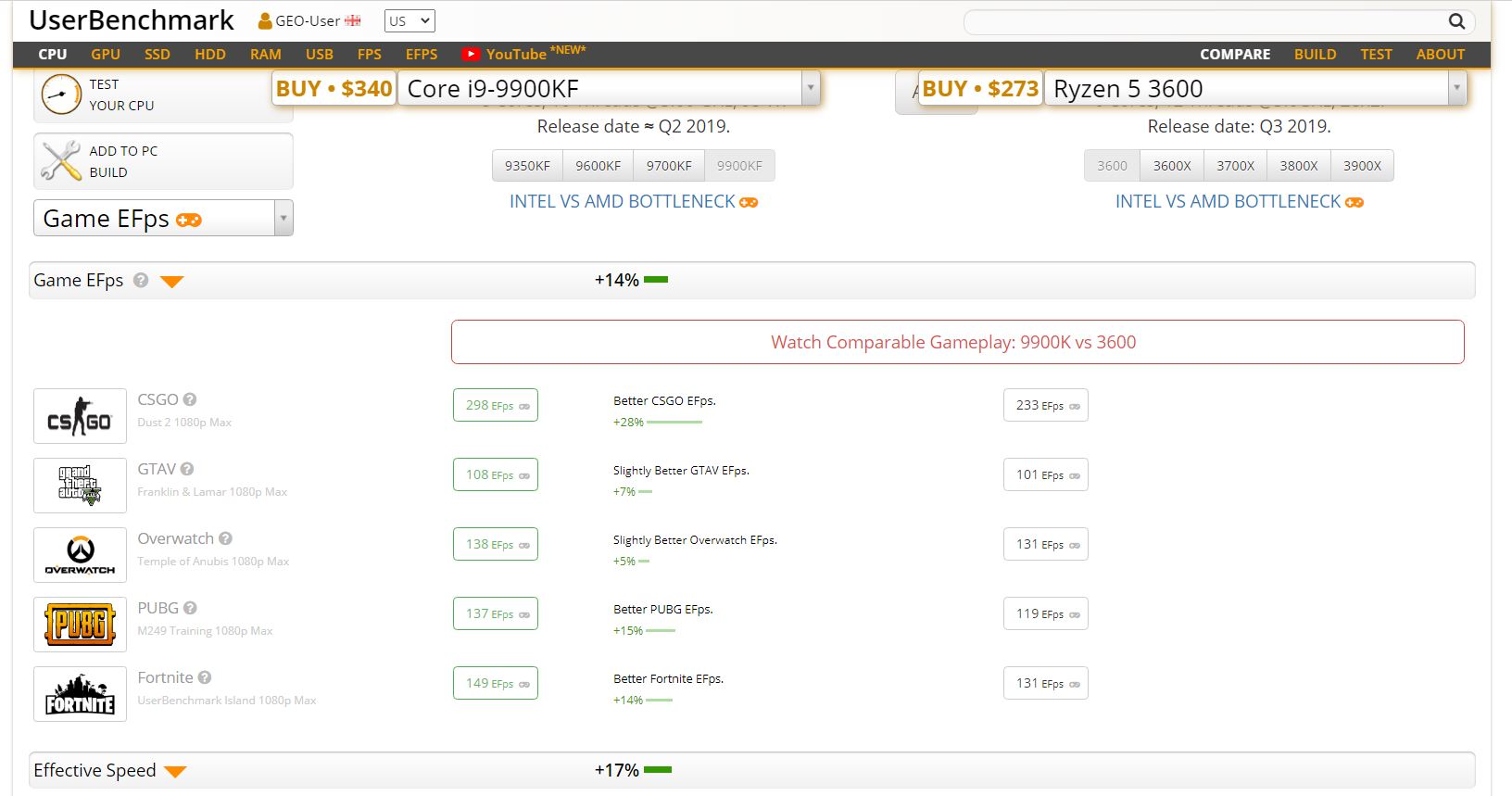Click Watch Comparable Gameplay 9900K vs 3600
Viewport: 1512px width, 796px height.
[957, 342]
